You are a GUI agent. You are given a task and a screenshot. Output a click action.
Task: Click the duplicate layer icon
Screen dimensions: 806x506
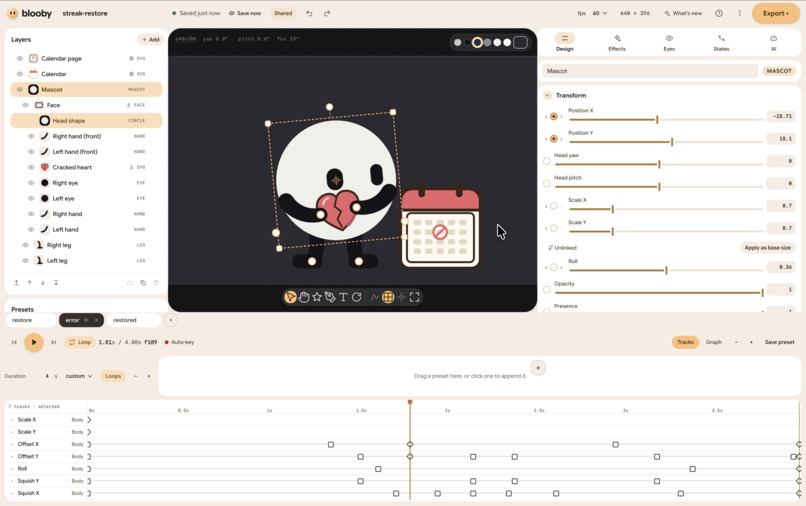[x=143, y=283]
